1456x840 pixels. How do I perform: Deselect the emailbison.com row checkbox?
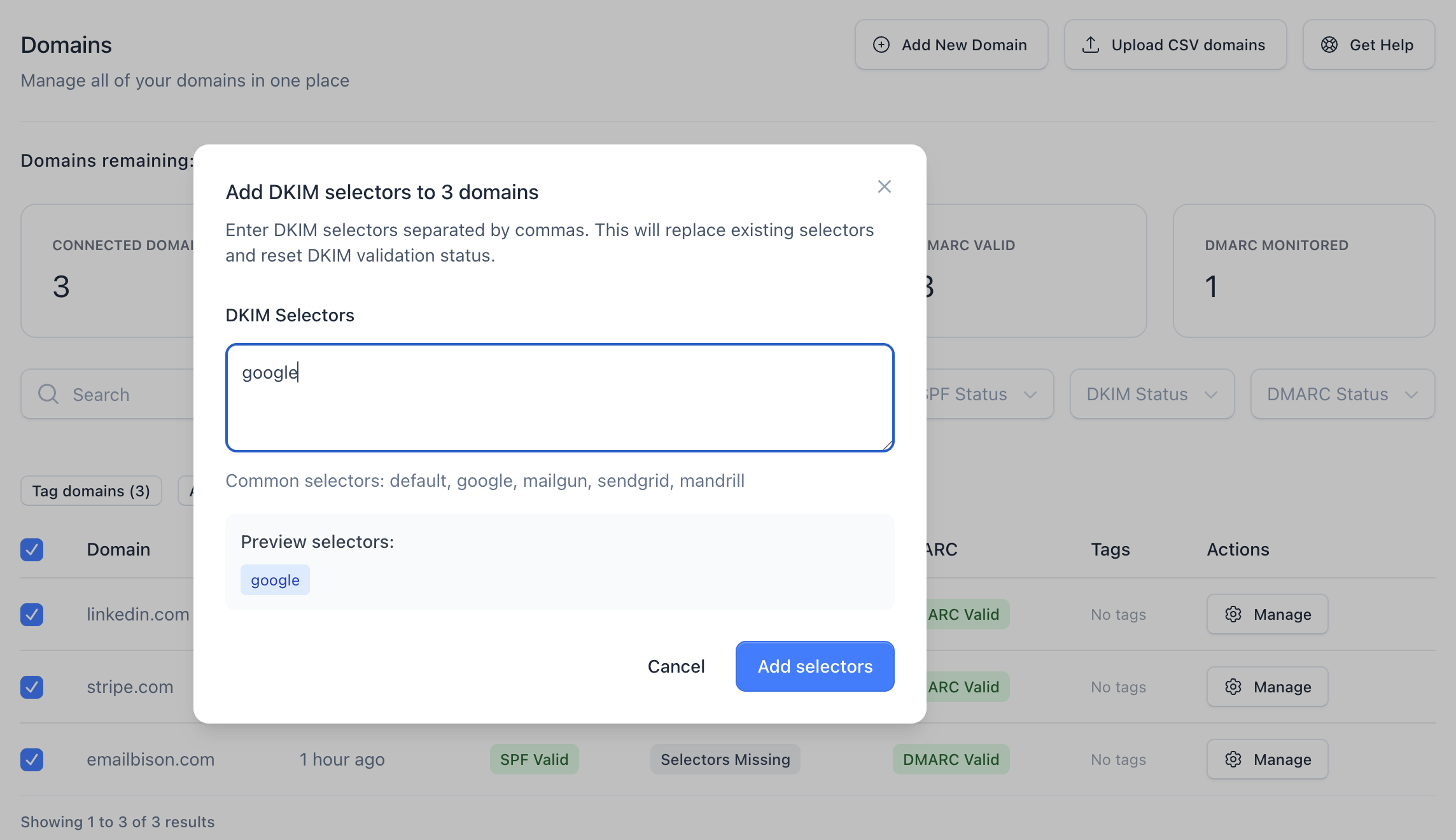click(32, 759)
